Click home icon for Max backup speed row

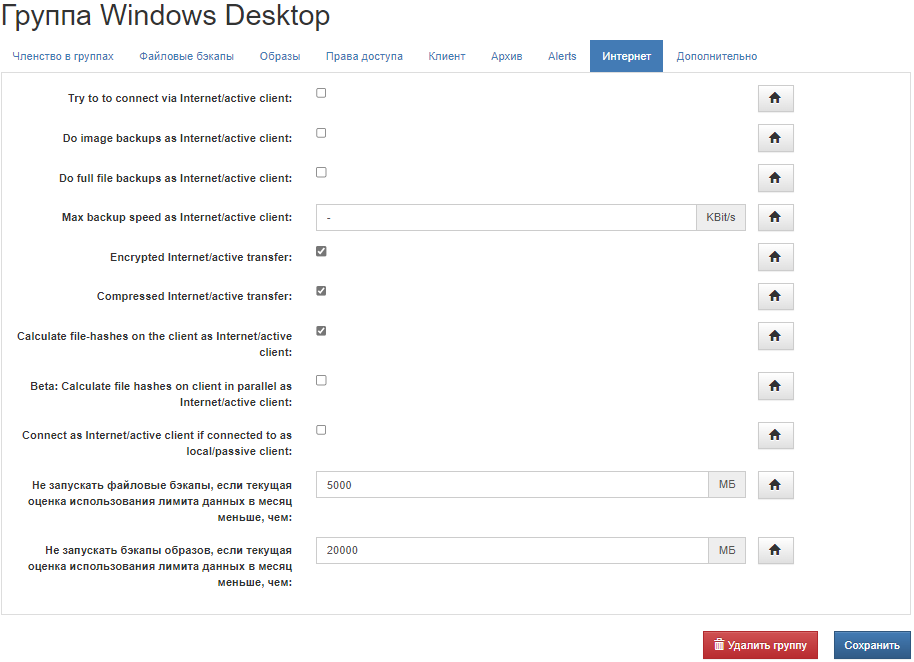click(775, 217)
